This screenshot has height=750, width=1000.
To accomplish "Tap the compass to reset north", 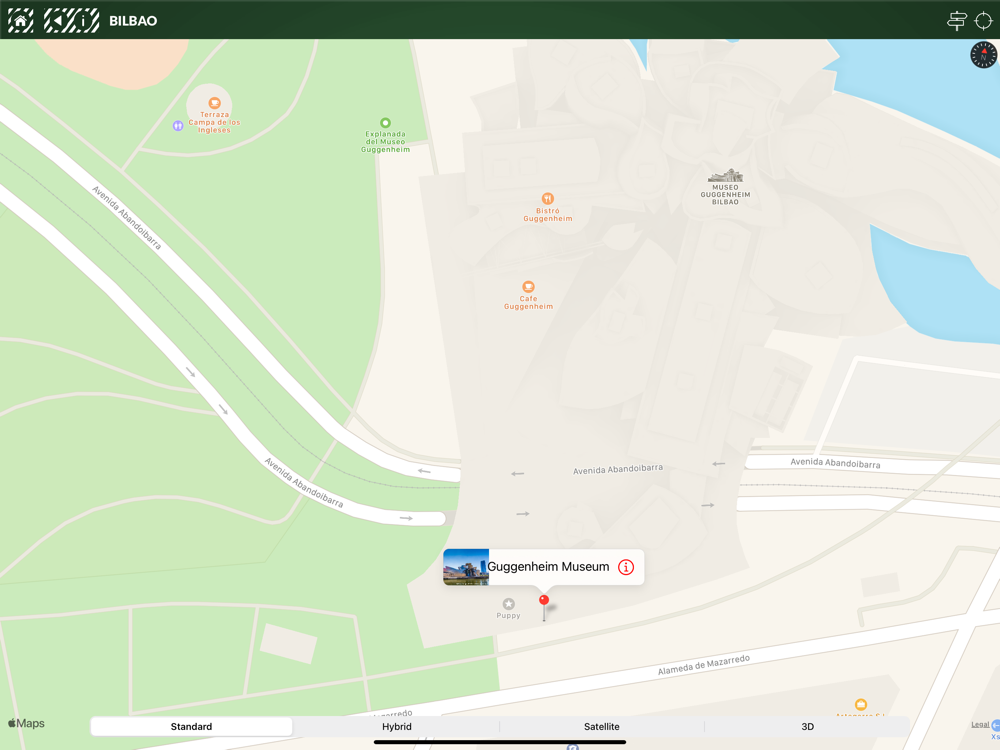I will click(x=983, y=55).
